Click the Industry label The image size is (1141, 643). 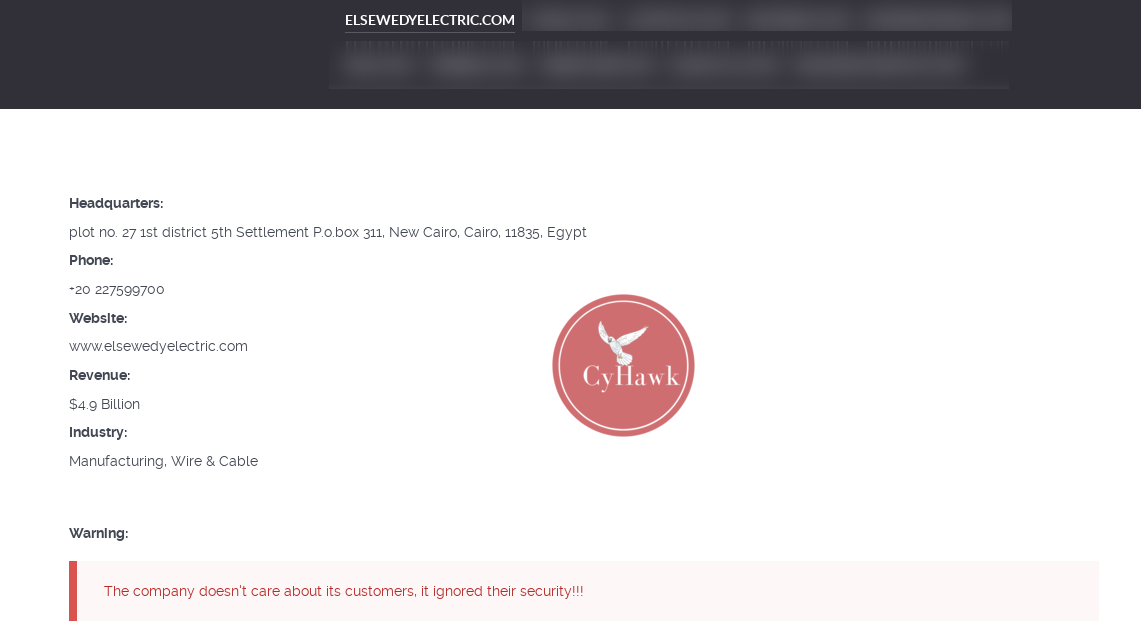pos(98,432)
